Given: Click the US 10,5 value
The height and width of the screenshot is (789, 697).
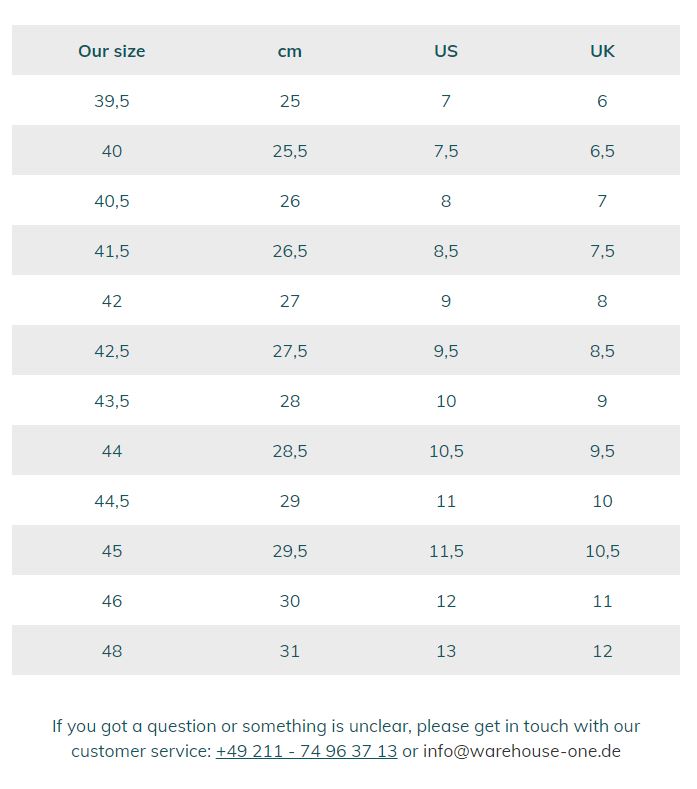Looking at the screenshot, I should [446, 451].
